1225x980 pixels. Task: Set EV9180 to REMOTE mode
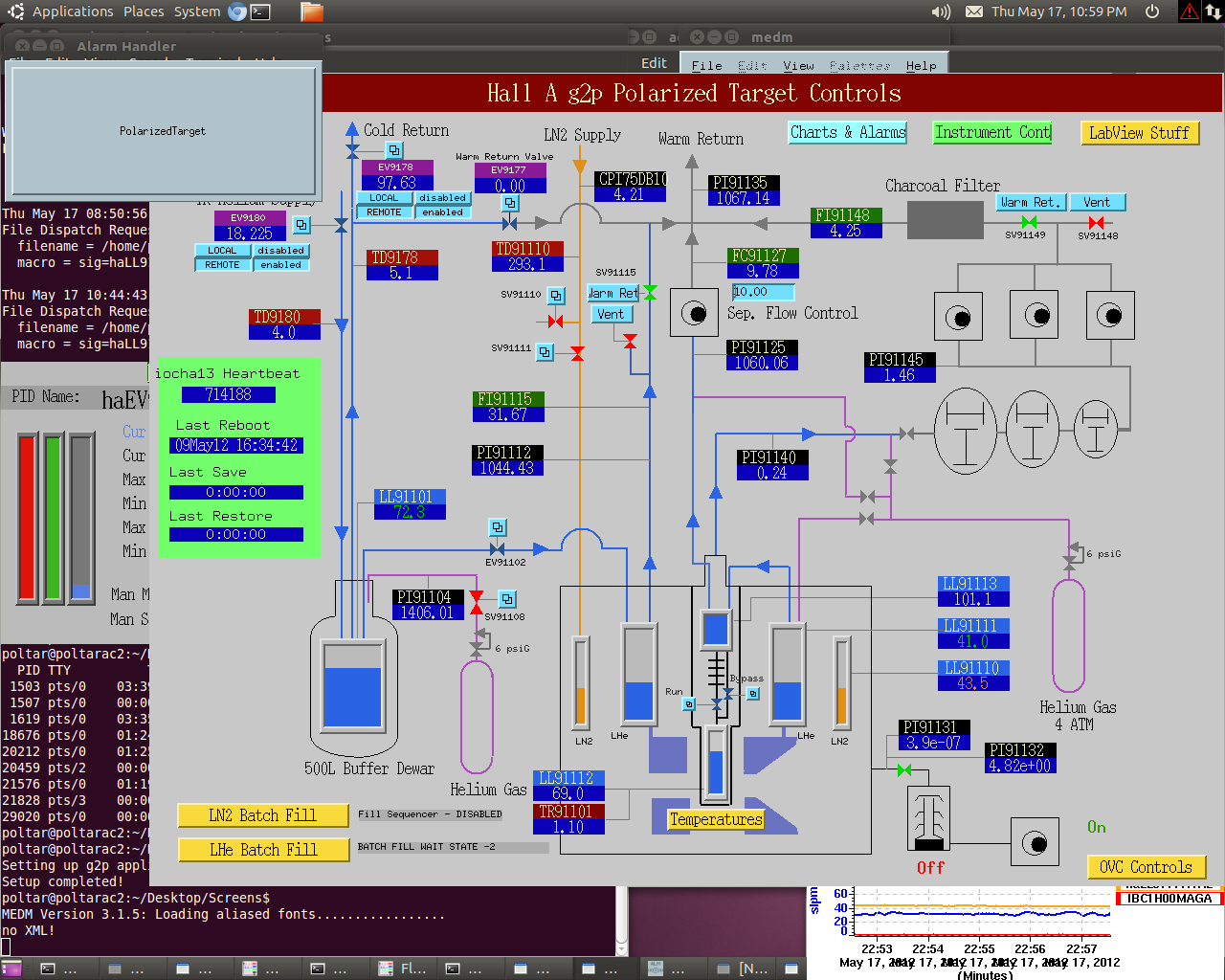[x=222, y=265]
